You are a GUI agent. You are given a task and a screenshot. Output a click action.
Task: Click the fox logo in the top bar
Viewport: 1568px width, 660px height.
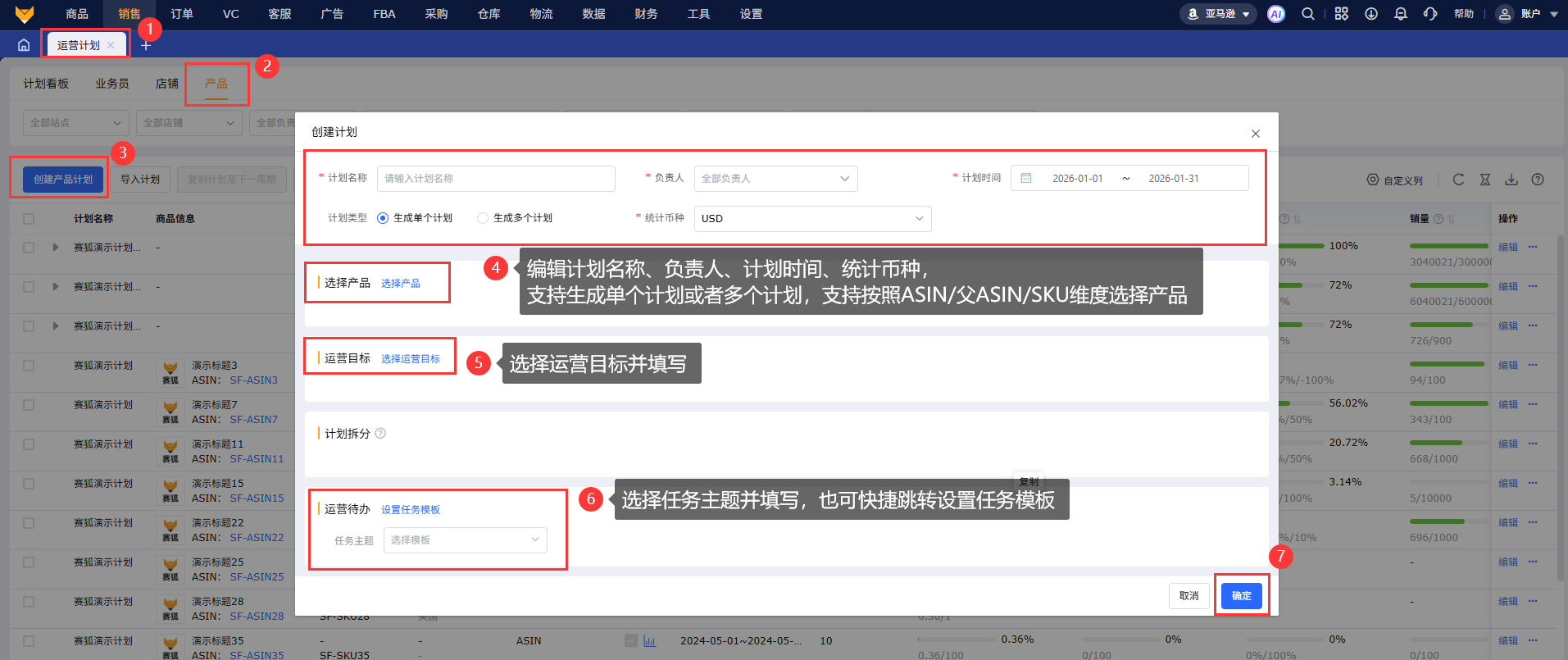25,14
